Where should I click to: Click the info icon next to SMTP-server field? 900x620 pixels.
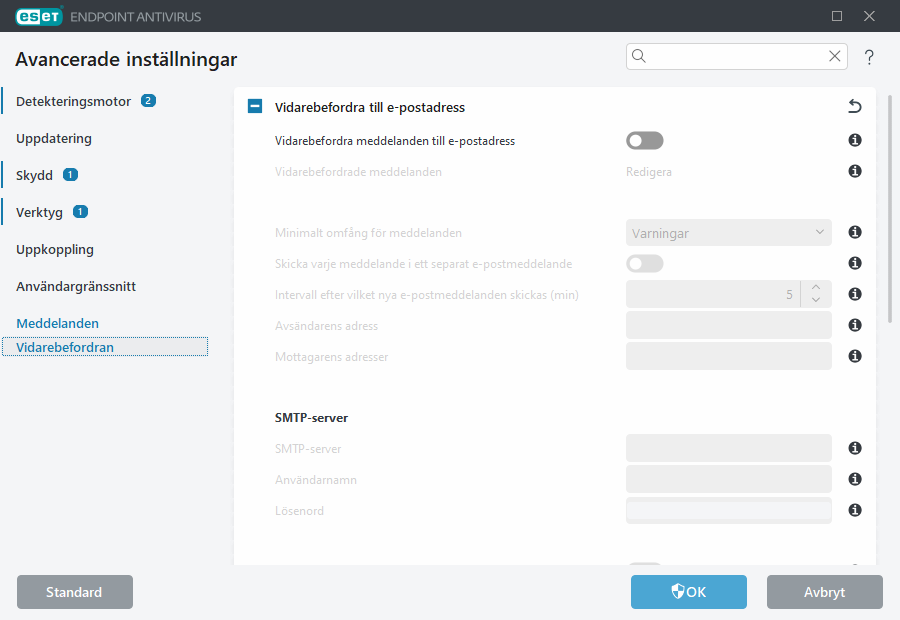point(854,448)
